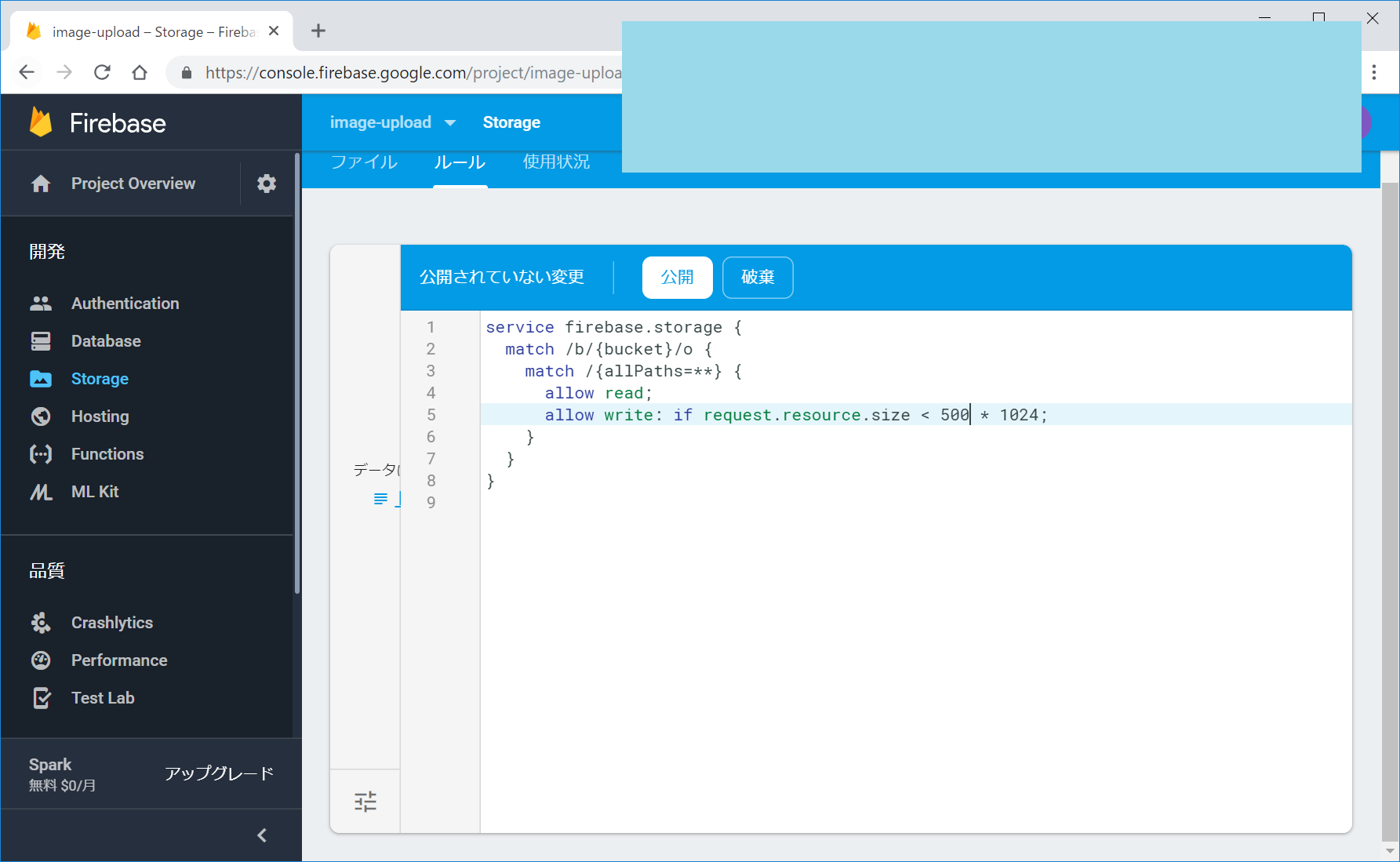Image resolution: width=1400 pixels, height=862 pixels.
Task: Click the Functions brackets icon
Action: click(41, 454)
